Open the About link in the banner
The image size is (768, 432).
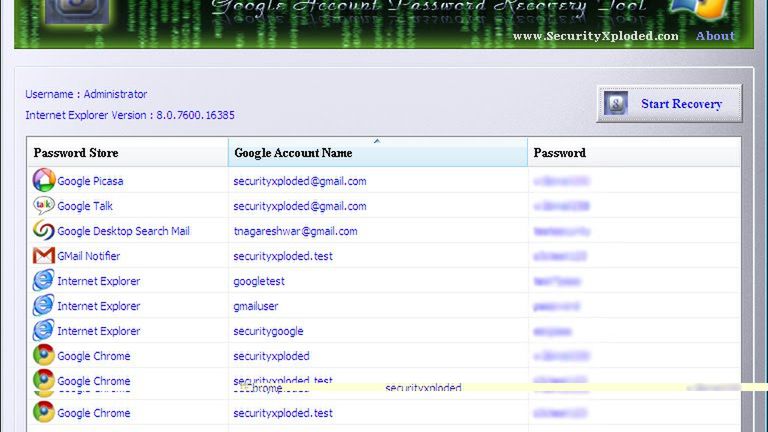(715, 36)
